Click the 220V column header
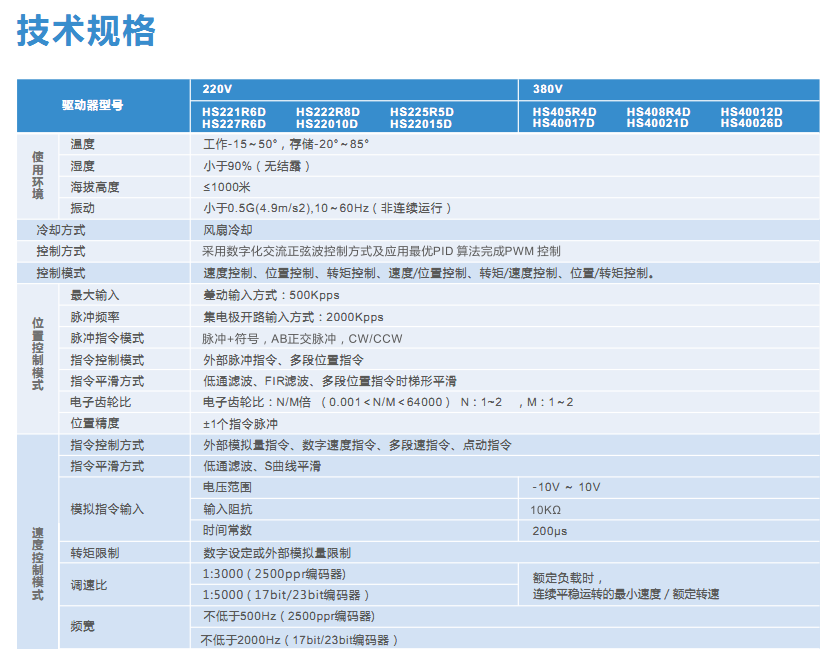 coord(215,88)
